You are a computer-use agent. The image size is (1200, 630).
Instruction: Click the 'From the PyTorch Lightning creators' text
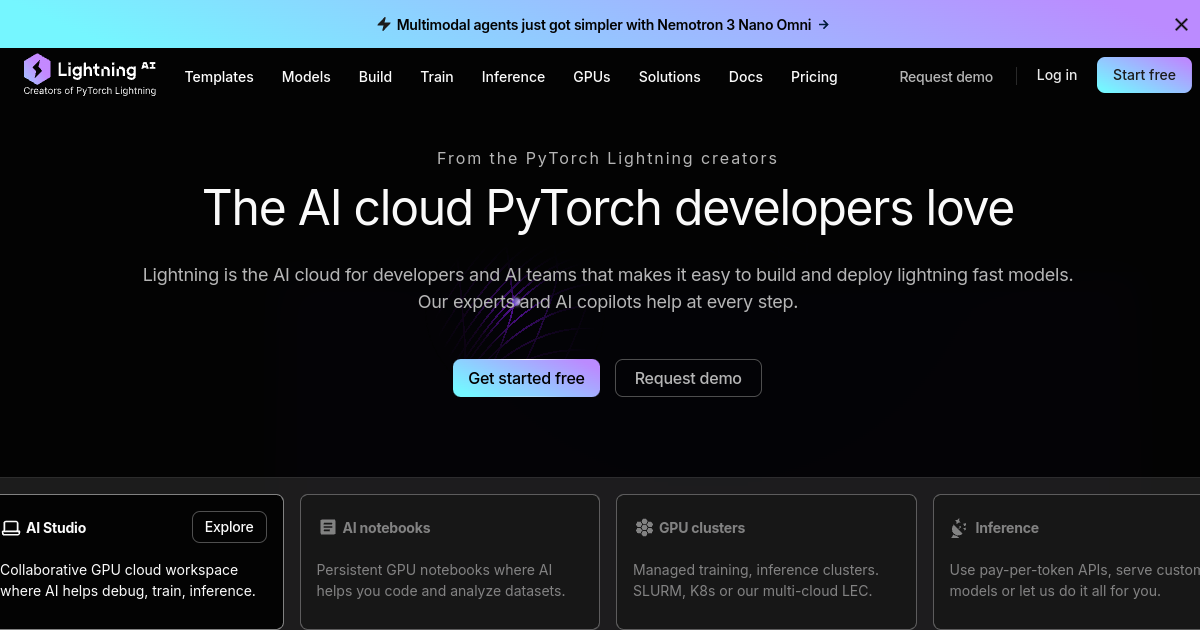pos(607,158)
